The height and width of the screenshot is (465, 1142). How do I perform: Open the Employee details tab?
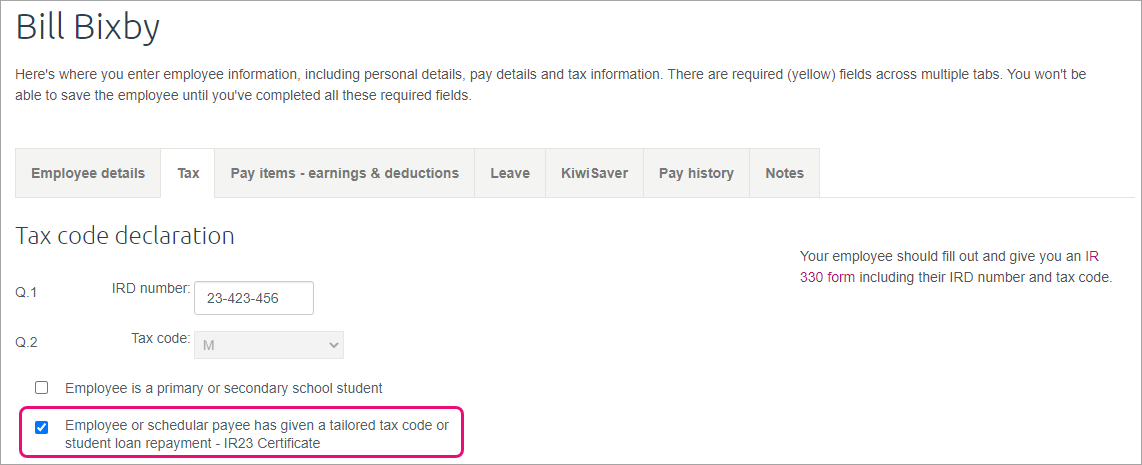pyautogui.click(x=88, y=173)
